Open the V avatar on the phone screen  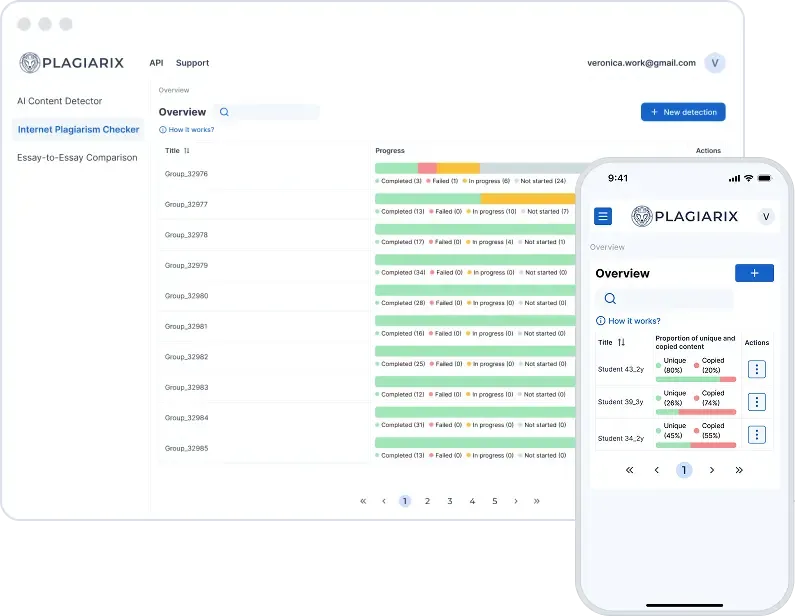766,216
